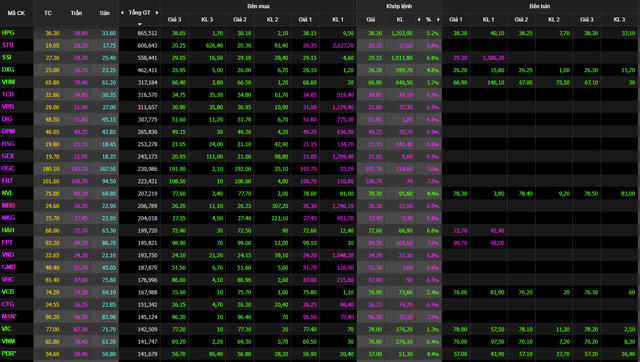Click the % header in Khớp lệnh
The width and height of the screenshot is (640, 362).
pos(429,19)
